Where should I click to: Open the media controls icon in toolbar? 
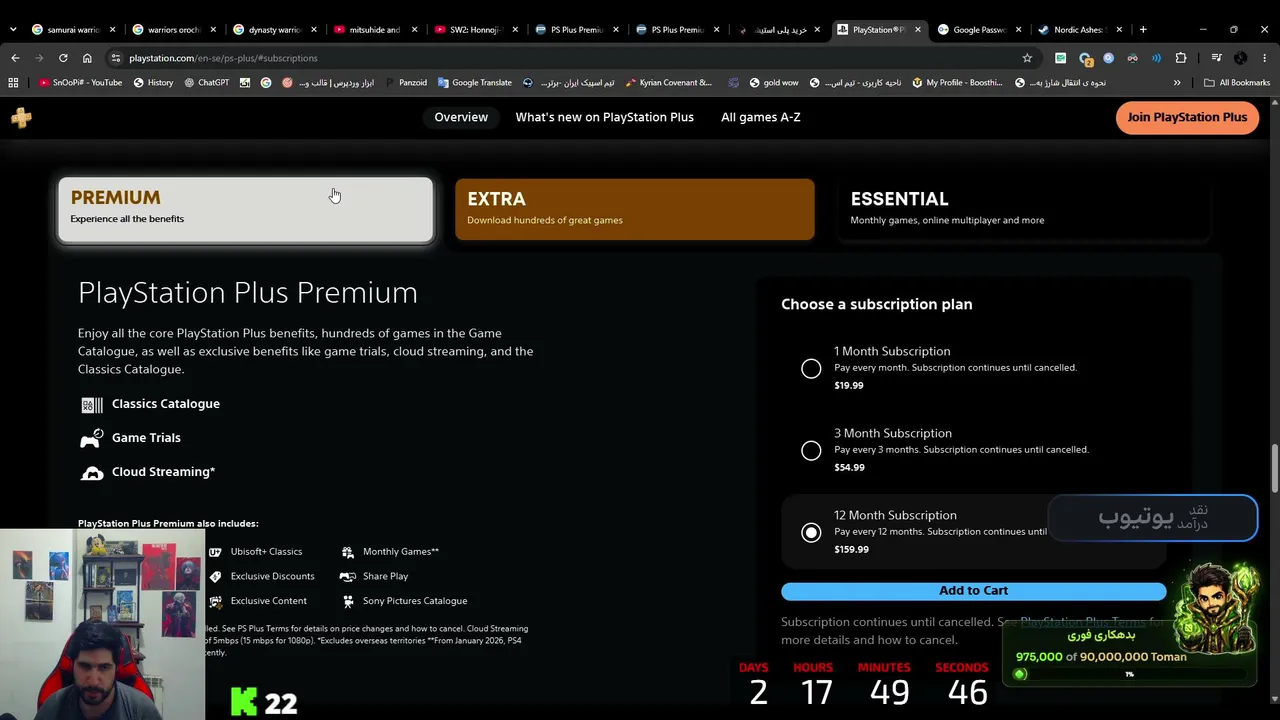[x=1216, y=58]
